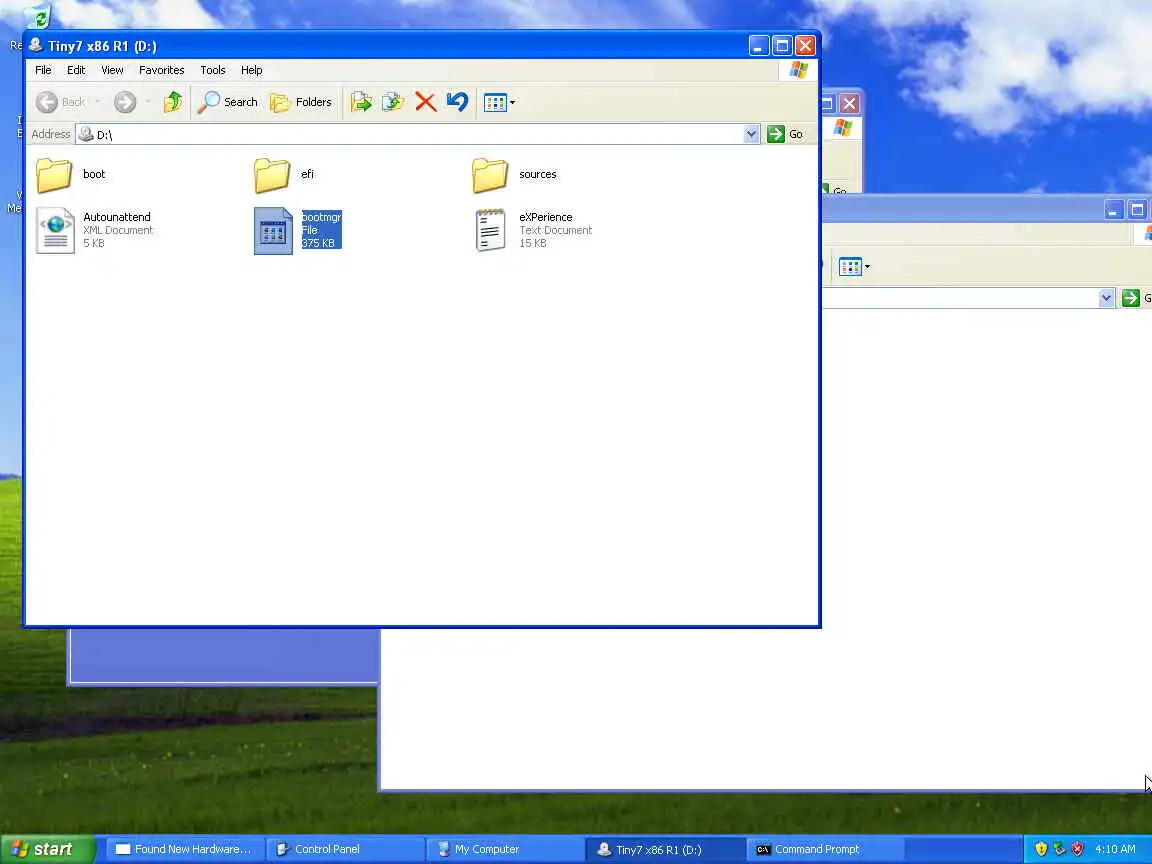Screen dimensions: 1152x864
Task: Click the eXPerience file name
Action: (x=546, y=217)
